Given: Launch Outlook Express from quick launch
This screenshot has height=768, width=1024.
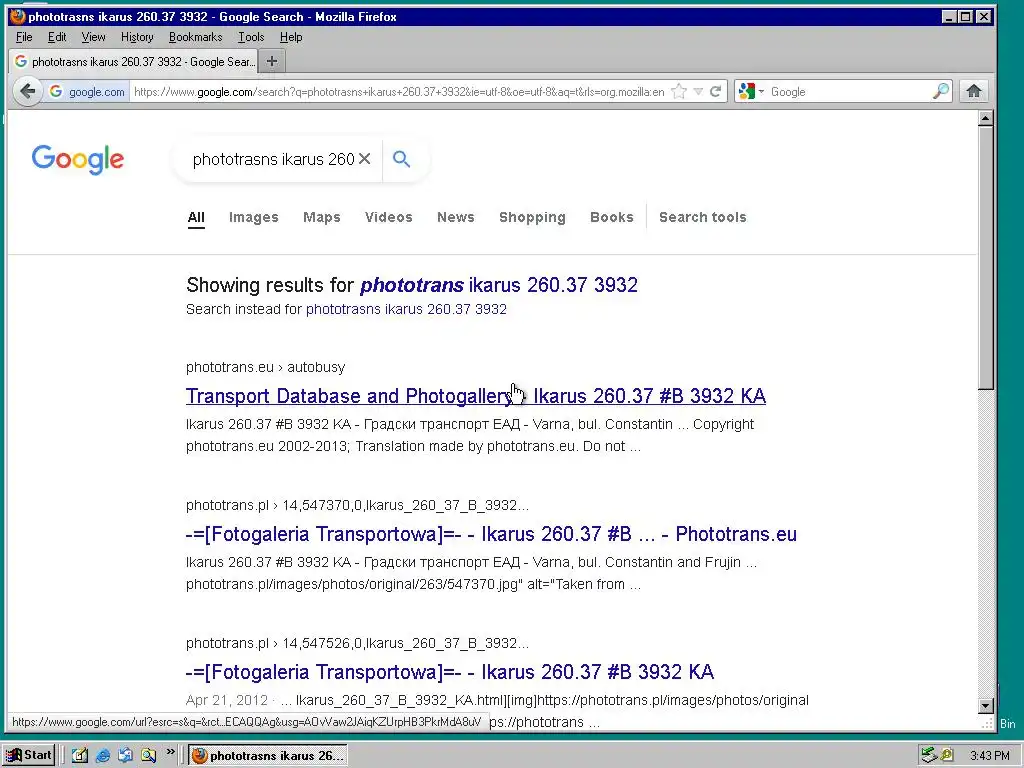Looking at the screenshot, I should pyautogui.click(x=125, y=755).
